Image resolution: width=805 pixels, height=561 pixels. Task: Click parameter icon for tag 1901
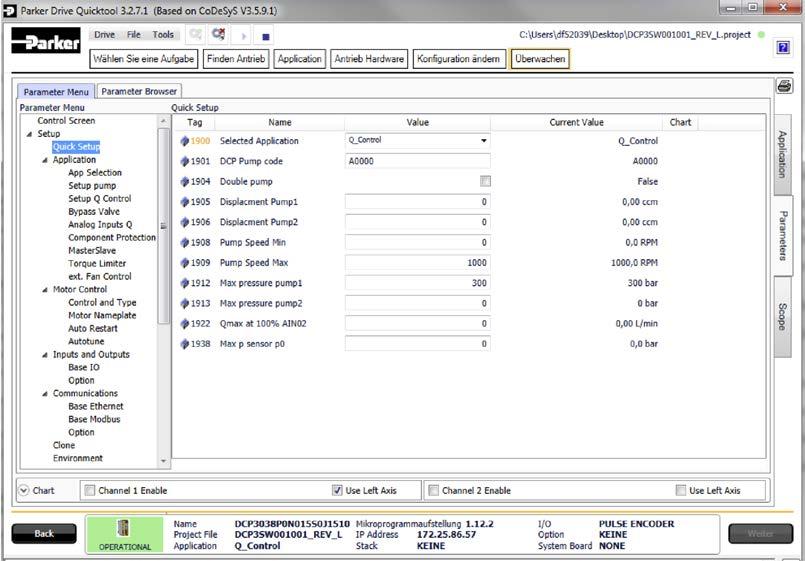click(184, 161)
